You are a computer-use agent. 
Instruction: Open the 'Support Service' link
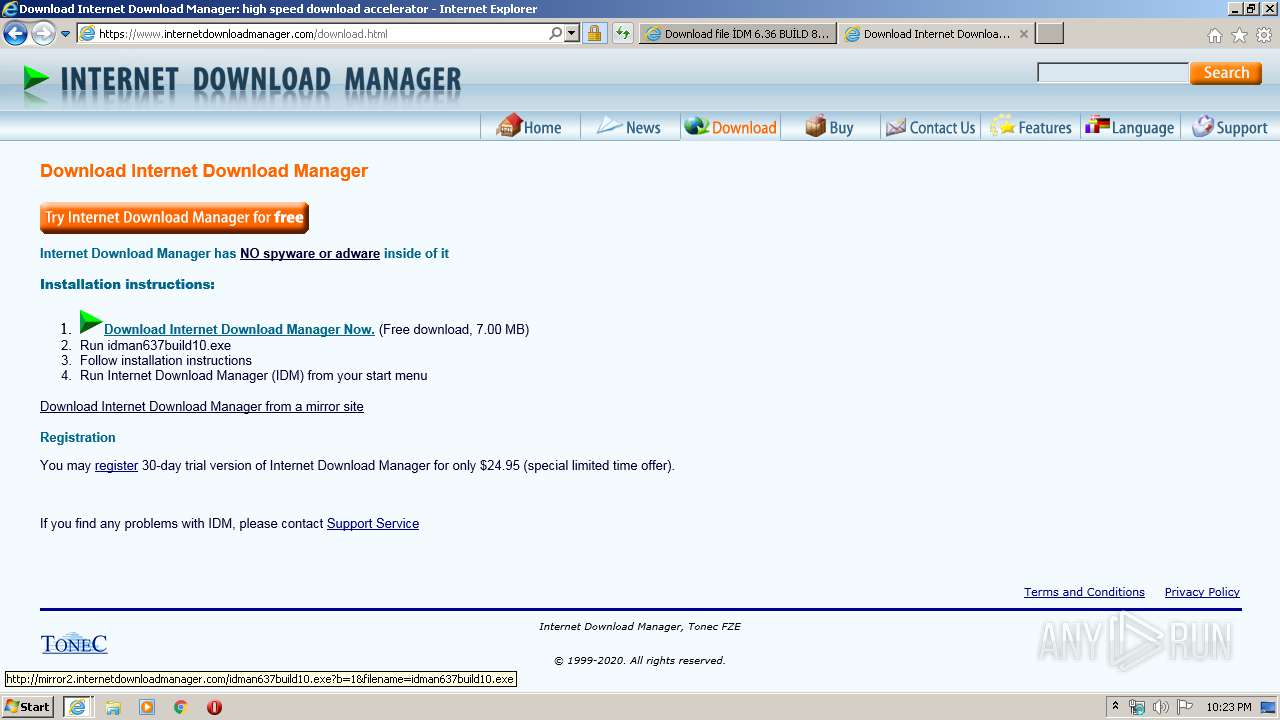(x=373, y=524)
